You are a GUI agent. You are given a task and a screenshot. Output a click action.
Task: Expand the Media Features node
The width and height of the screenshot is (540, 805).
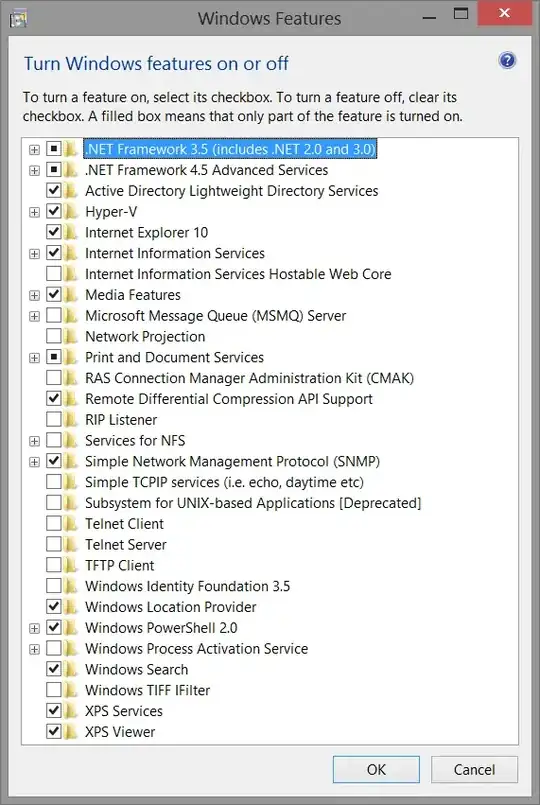click(34, 295)
